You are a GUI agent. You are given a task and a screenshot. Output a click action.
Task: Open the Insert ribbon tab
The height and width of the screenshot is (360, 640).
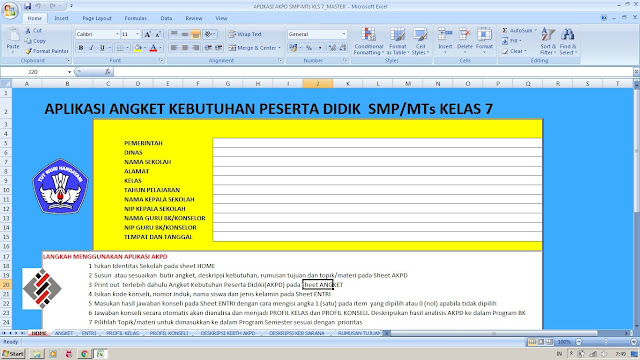pyautogui.click(x=62, y=18)
